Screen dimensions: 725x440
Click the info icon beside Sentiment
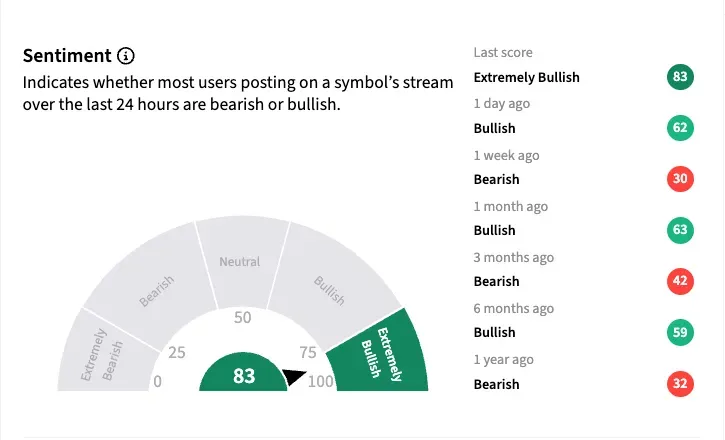126,55
